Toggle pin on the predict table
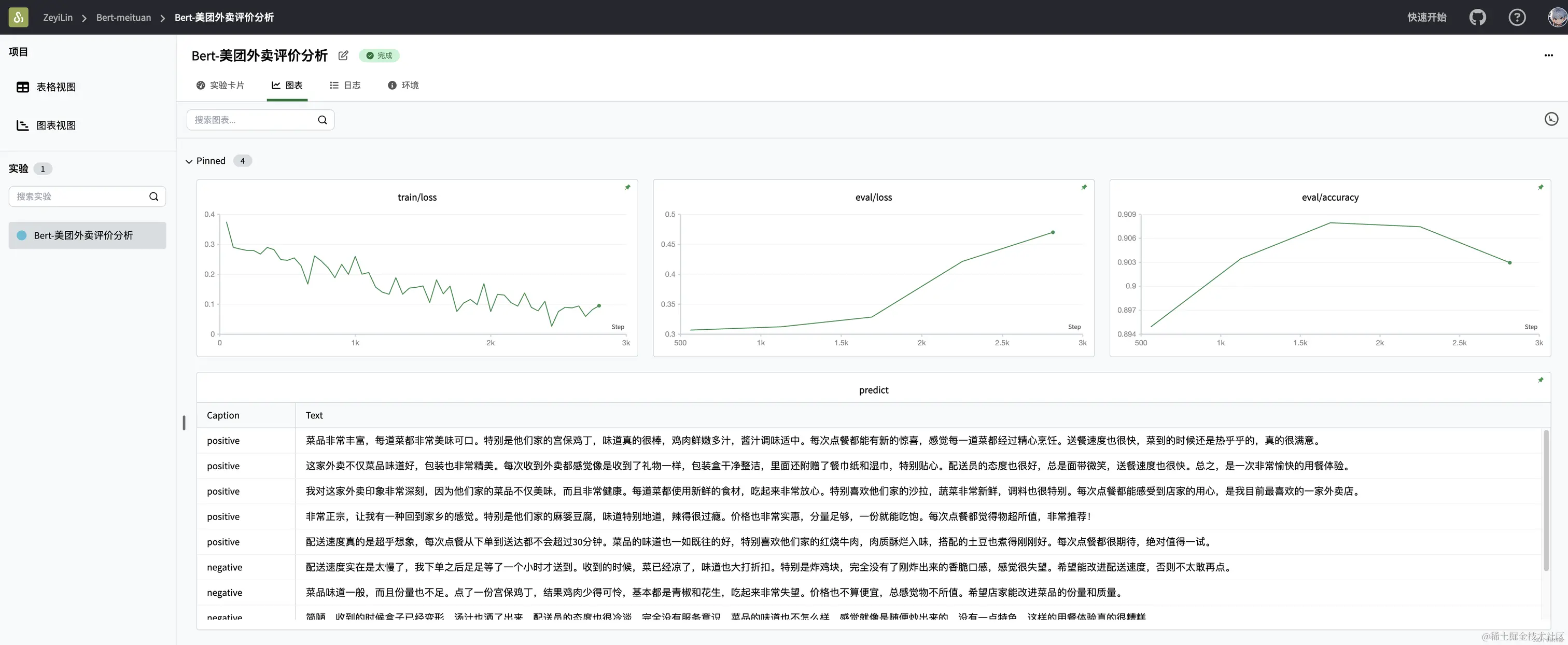 1541,380
